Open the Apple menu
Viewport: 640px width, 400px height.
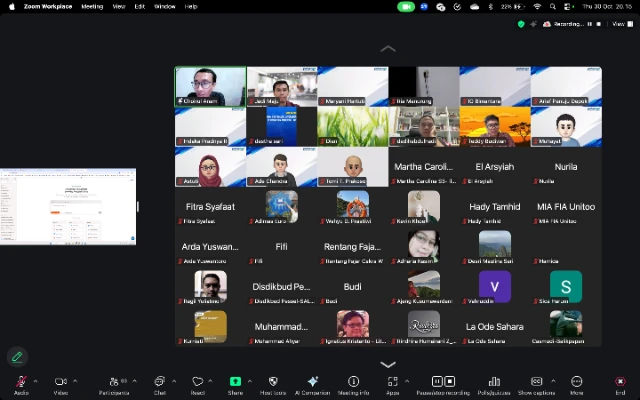(12, 7)
